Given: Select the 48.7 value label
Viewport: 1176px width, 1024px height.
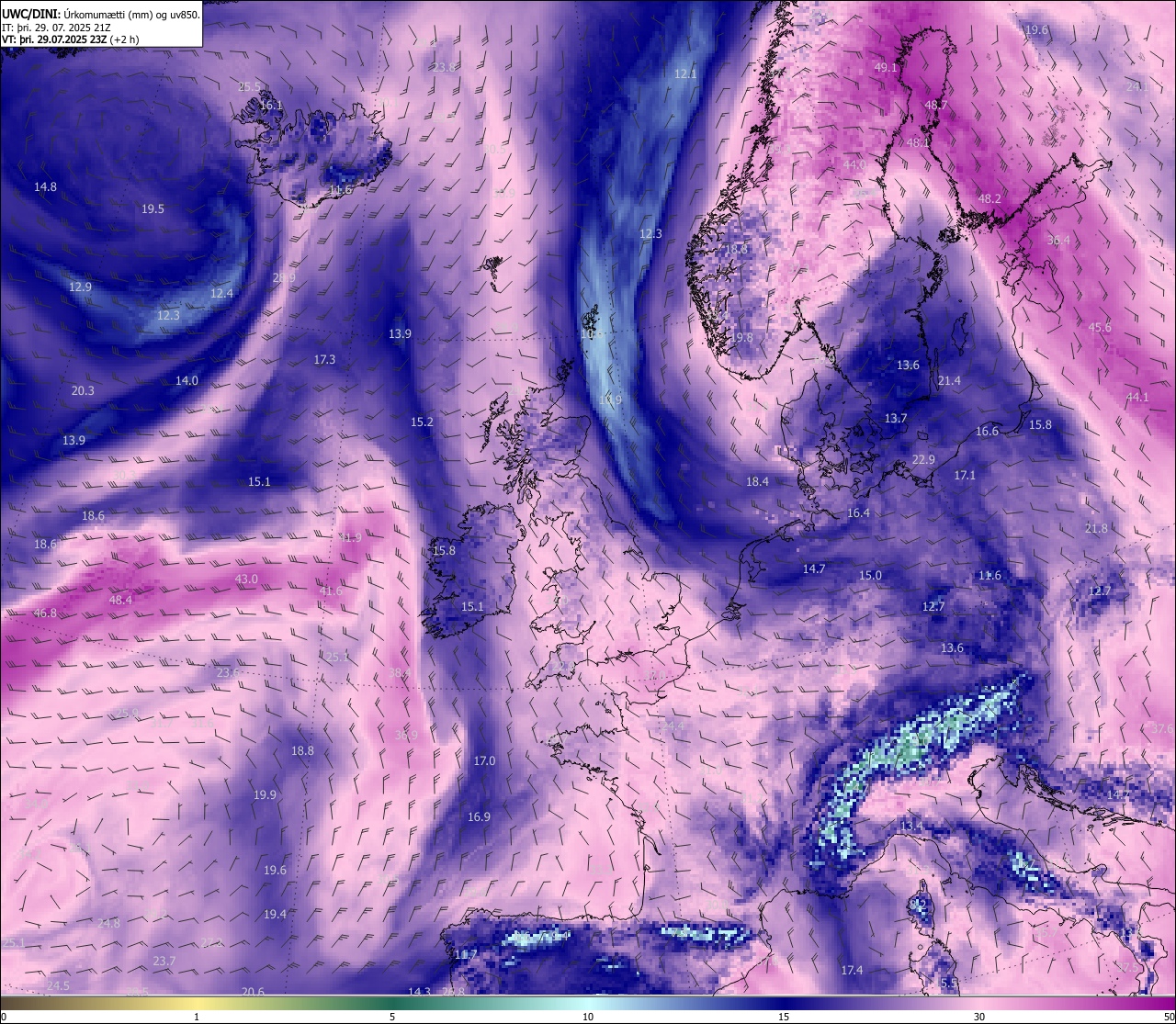Looking at the screenshot, I should pos(936,105).
